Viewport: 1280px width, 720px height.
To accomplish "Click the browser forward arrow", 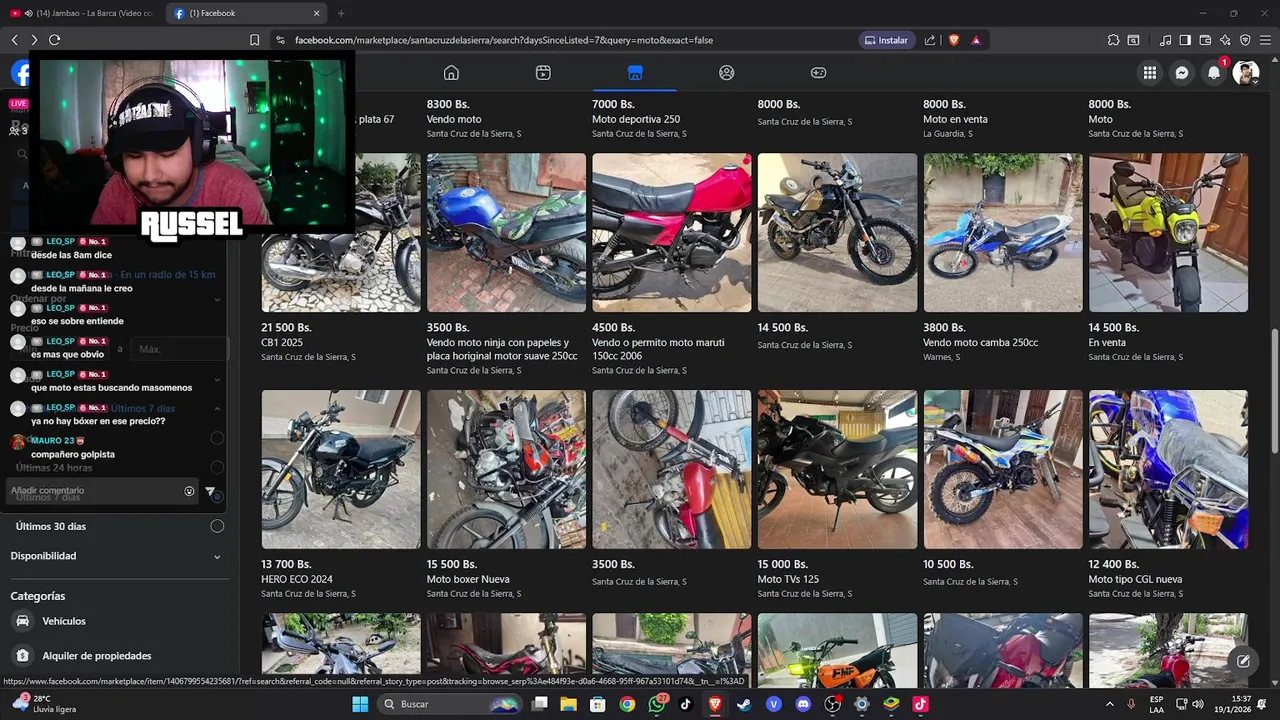I will pyautogui.click(x=34, y=40).
